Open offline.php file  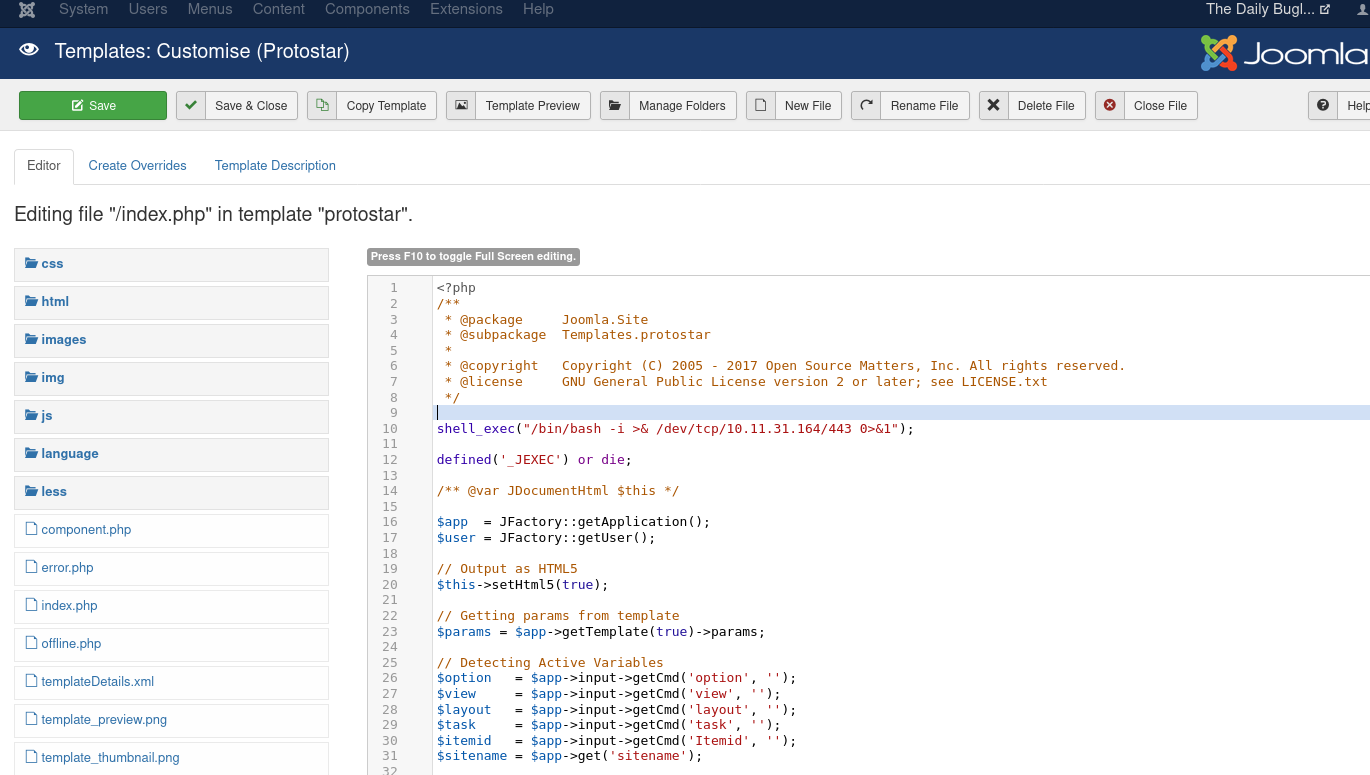pyautogui.click(x=171, y=644)
